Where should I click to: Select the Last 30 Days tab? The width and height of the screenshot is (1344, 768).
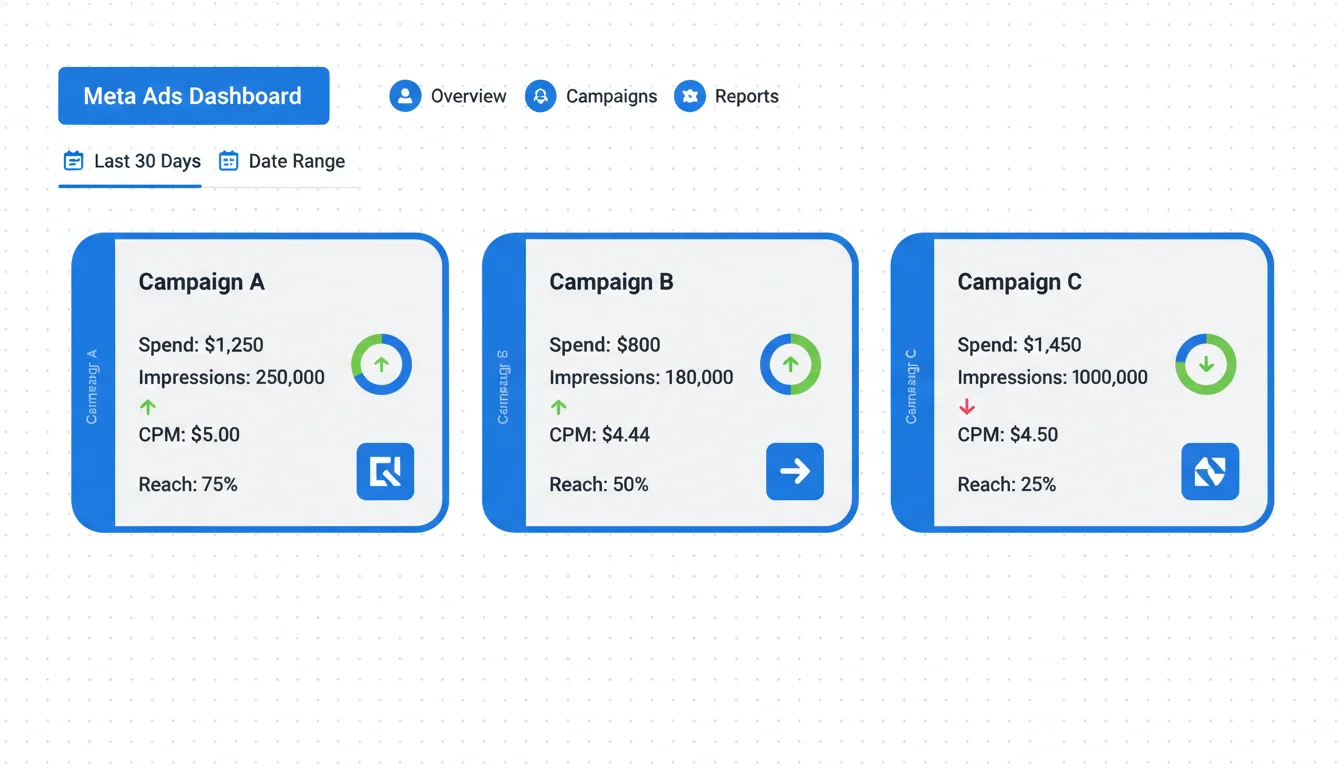pyautogui.click(x=146, y=161)
